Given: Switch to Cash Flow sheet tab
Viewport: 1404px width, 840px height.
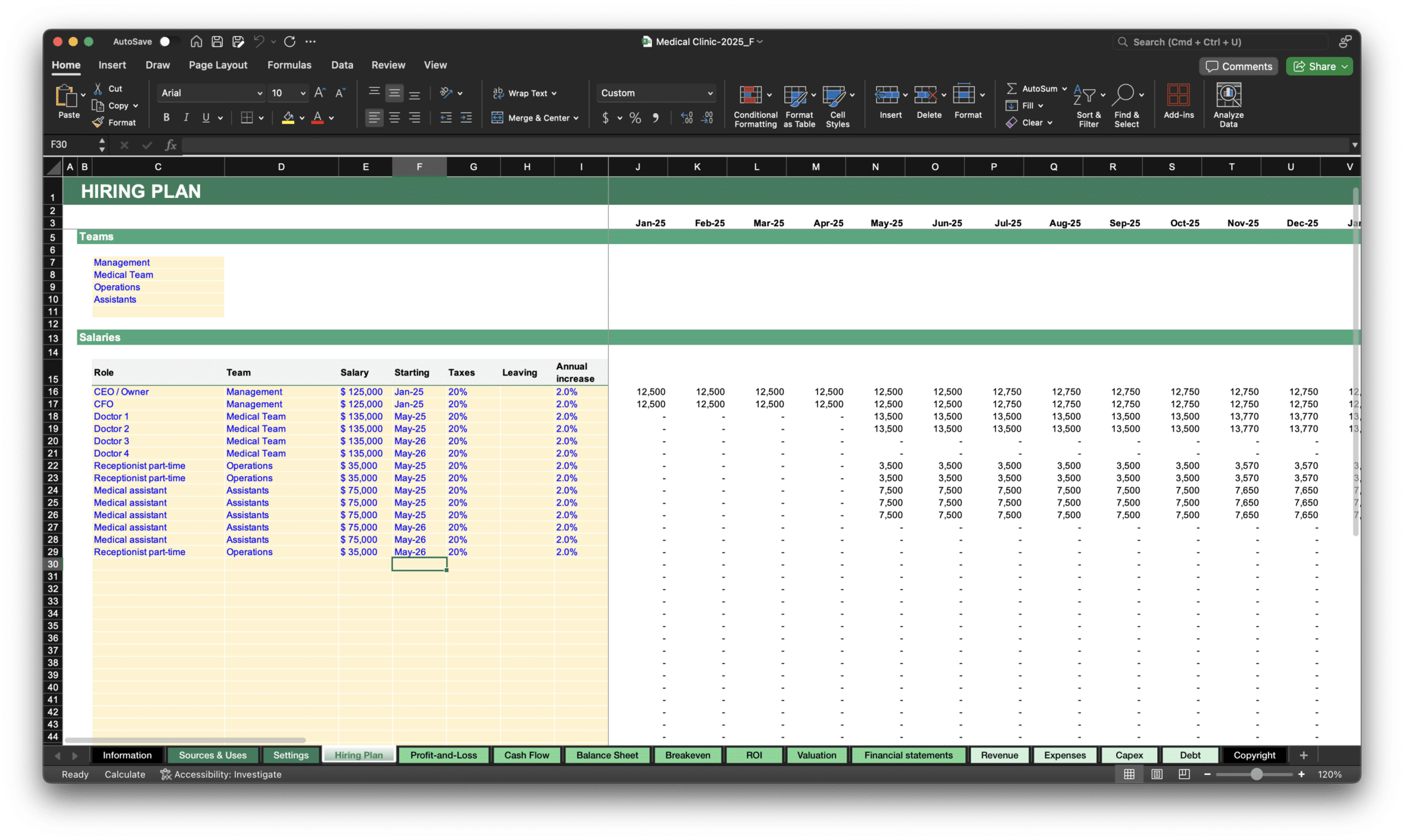Looking at the screenshot, I should click(x=526, y=755).
